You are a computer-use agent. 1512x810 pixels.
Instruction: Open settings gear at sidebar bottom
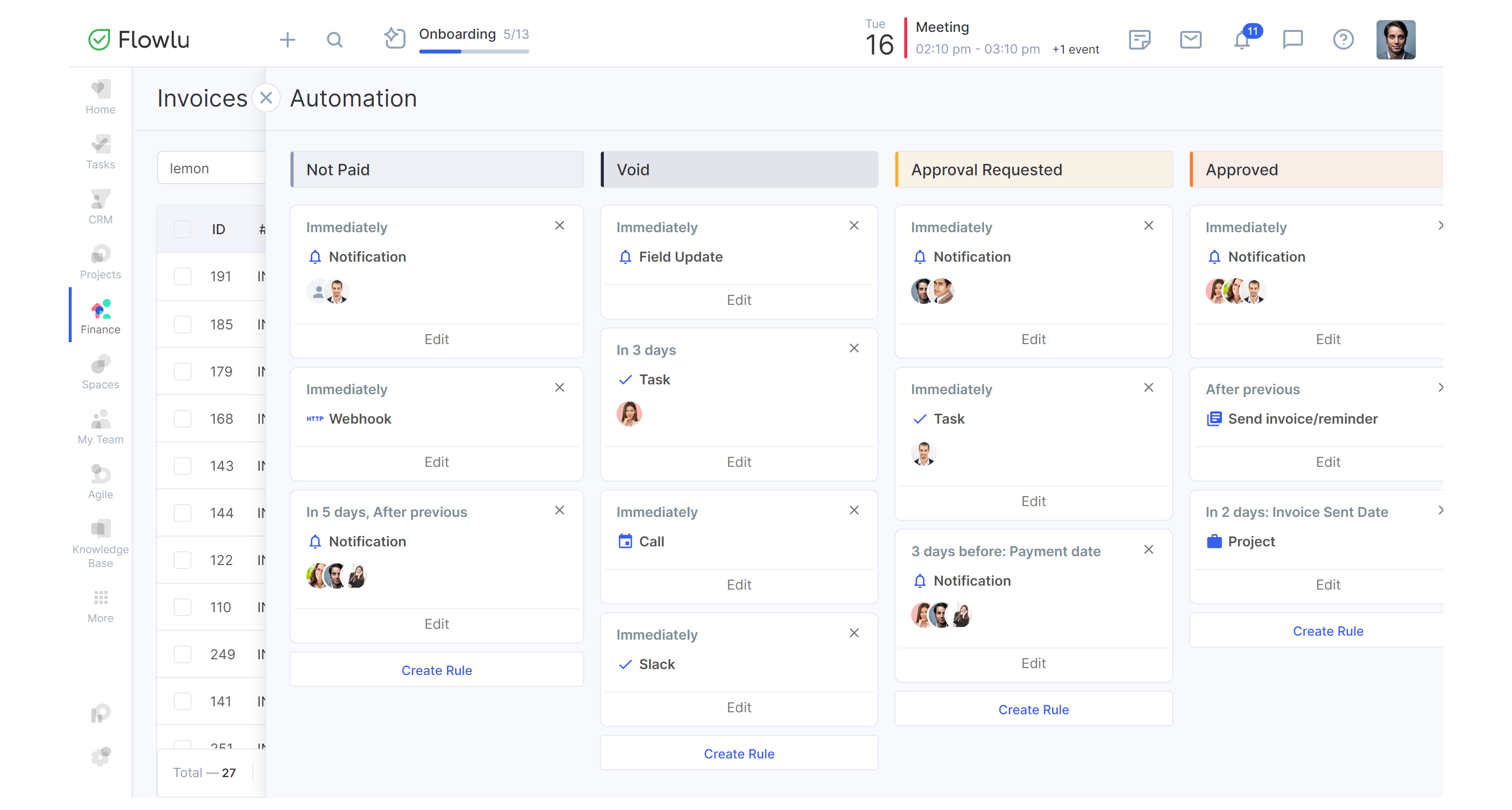100,756
